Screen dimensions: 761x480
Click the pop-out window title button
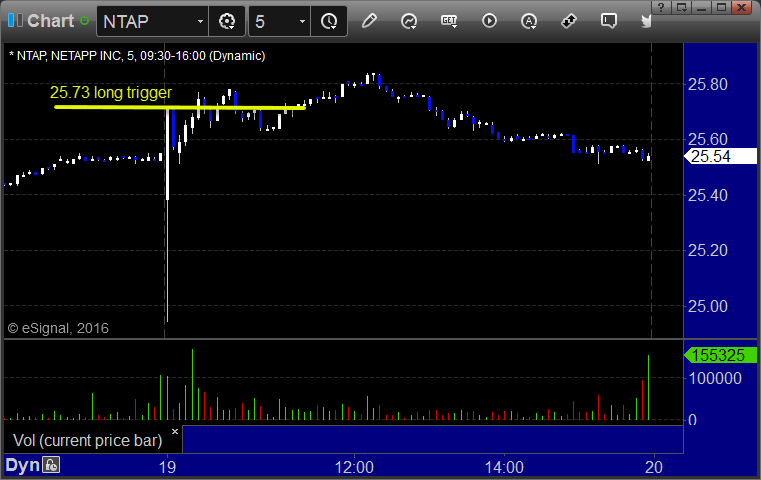[x=681, y=7]
